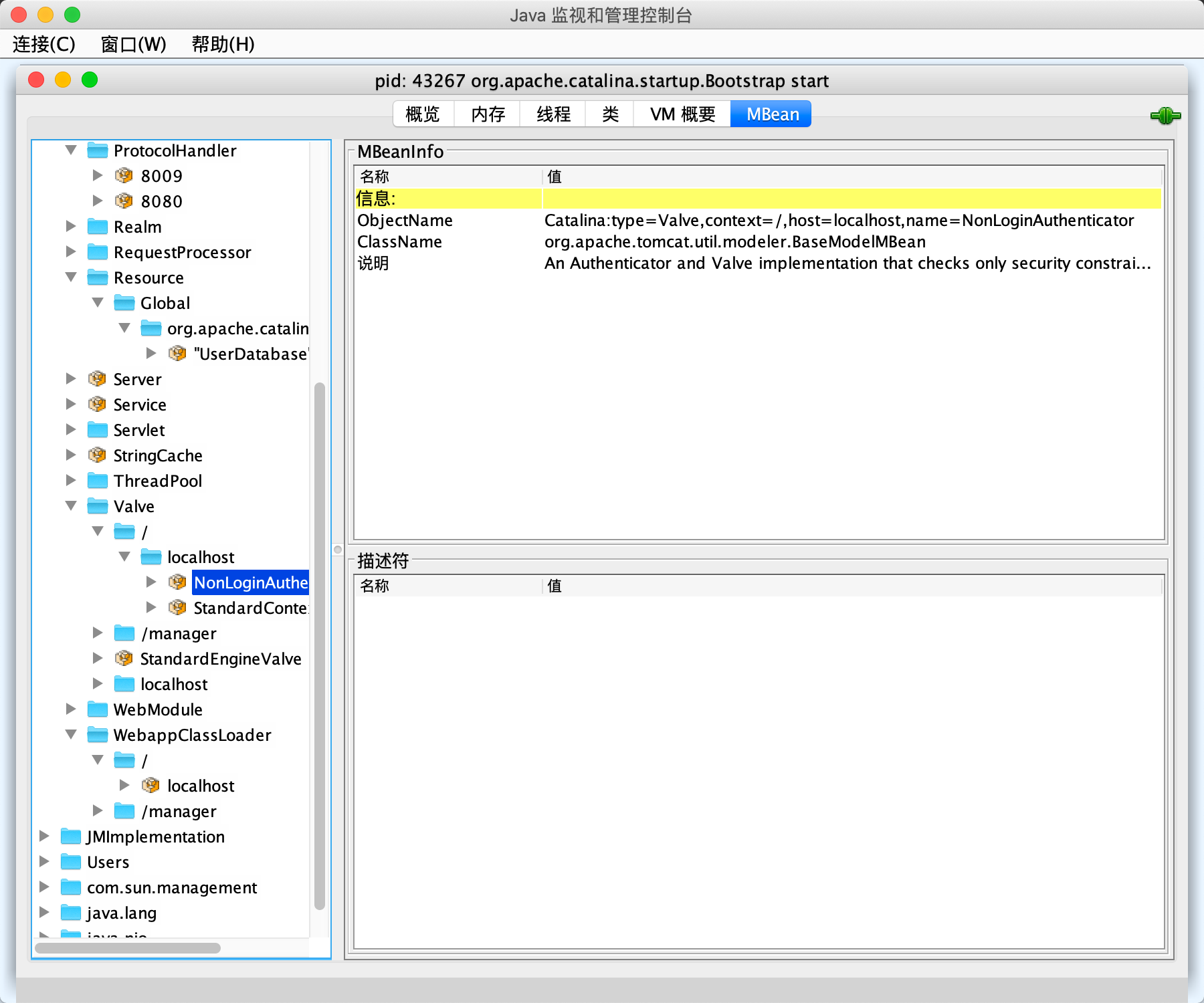Click the 值 column header in 描述符

(x=852, y=586)
